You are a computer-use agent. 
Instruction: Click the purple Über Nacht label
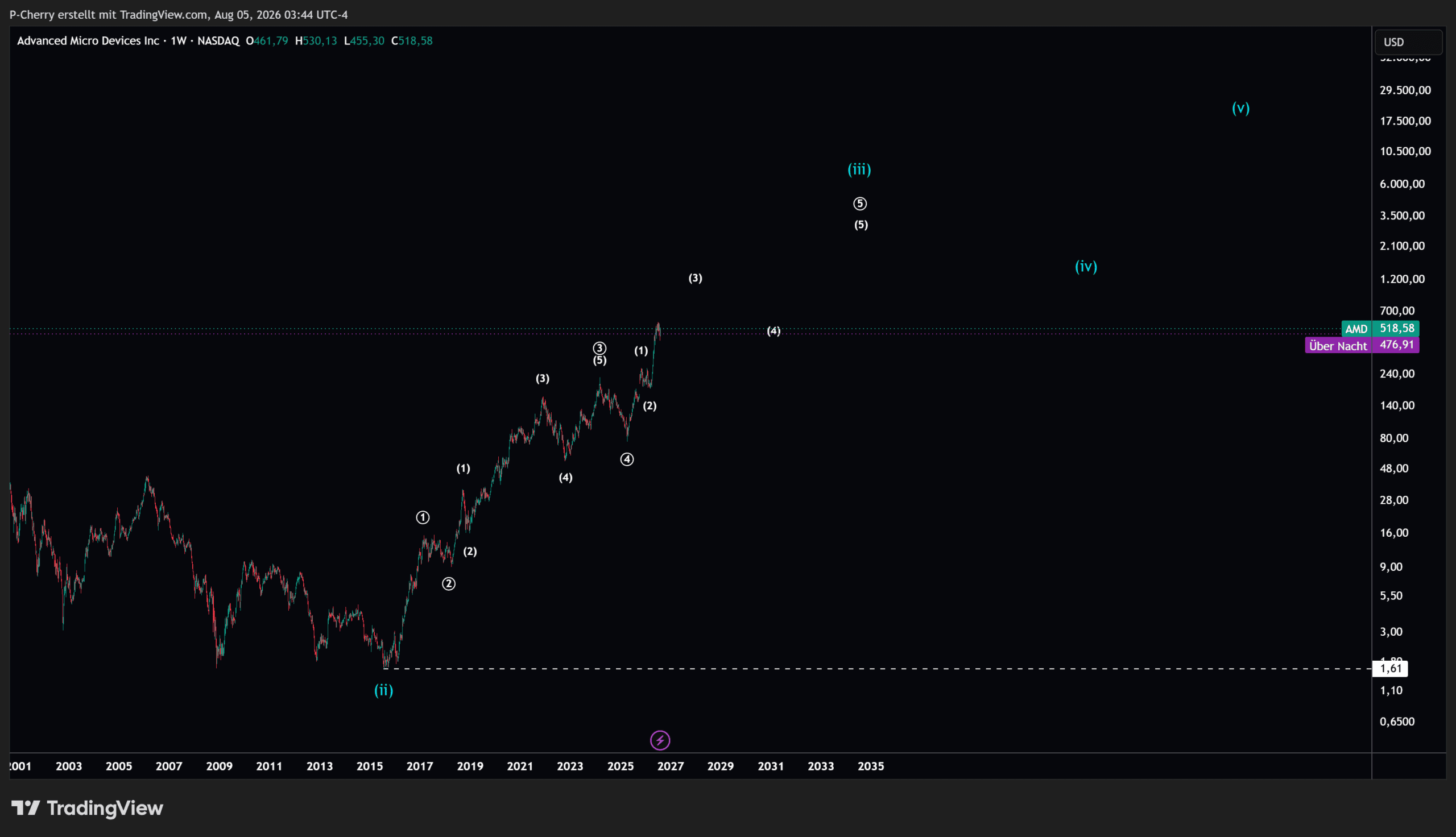pyautogui.click(x=1338, y=346)
